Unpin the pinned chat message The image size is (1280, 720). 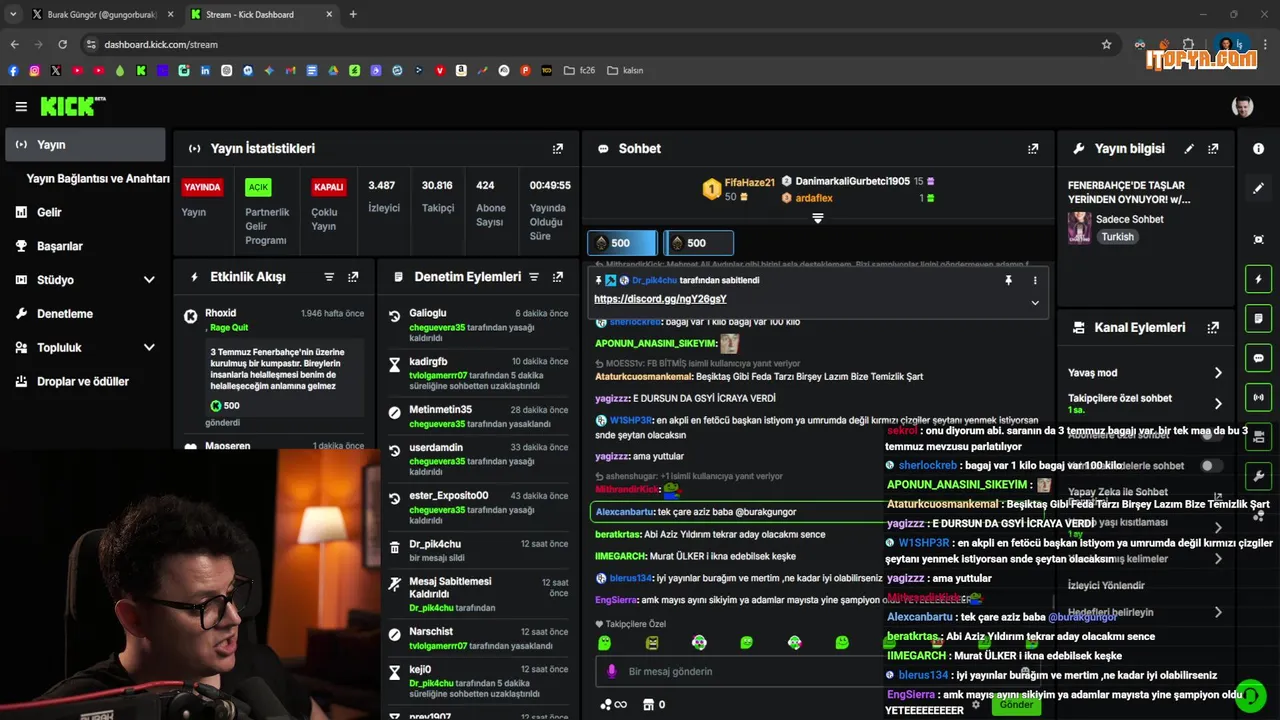pos(1008,281)
